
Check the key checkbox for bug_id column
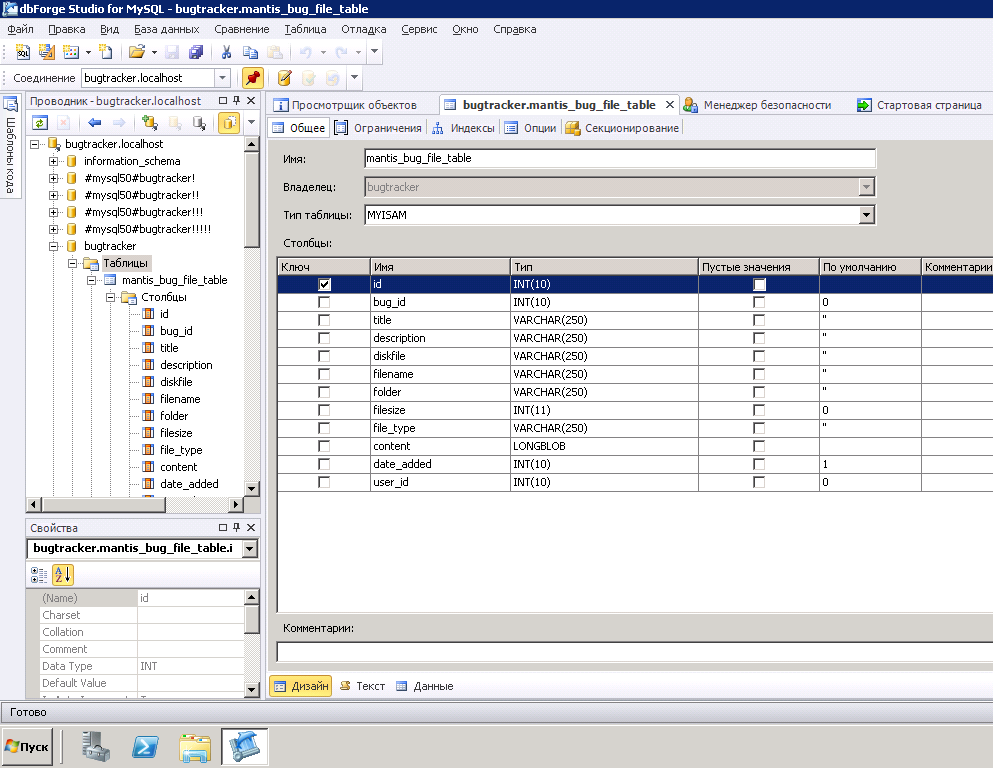[324, 302]
